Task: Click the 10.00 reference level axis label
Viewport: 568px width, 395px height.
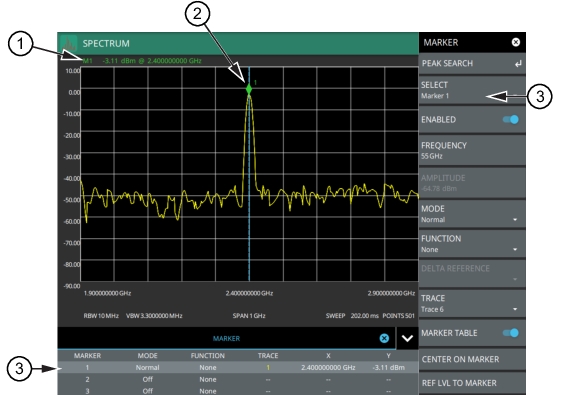Action: tap(72, 71)
